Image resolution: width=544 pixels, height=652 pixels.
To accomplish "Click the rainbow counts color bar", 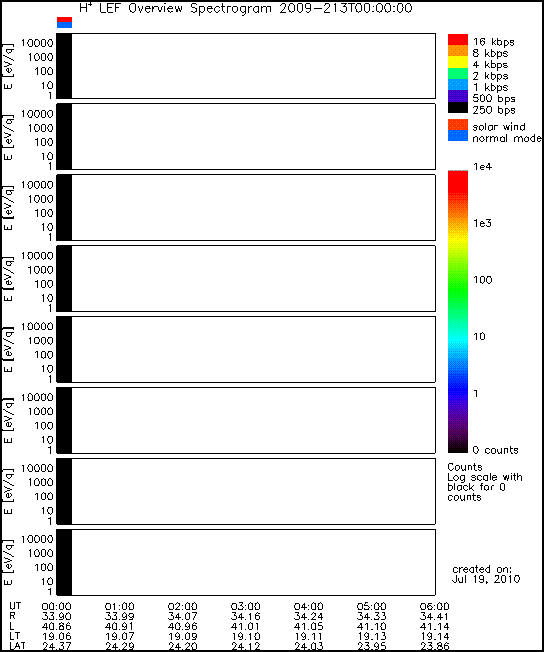I will tap(458, 311).
